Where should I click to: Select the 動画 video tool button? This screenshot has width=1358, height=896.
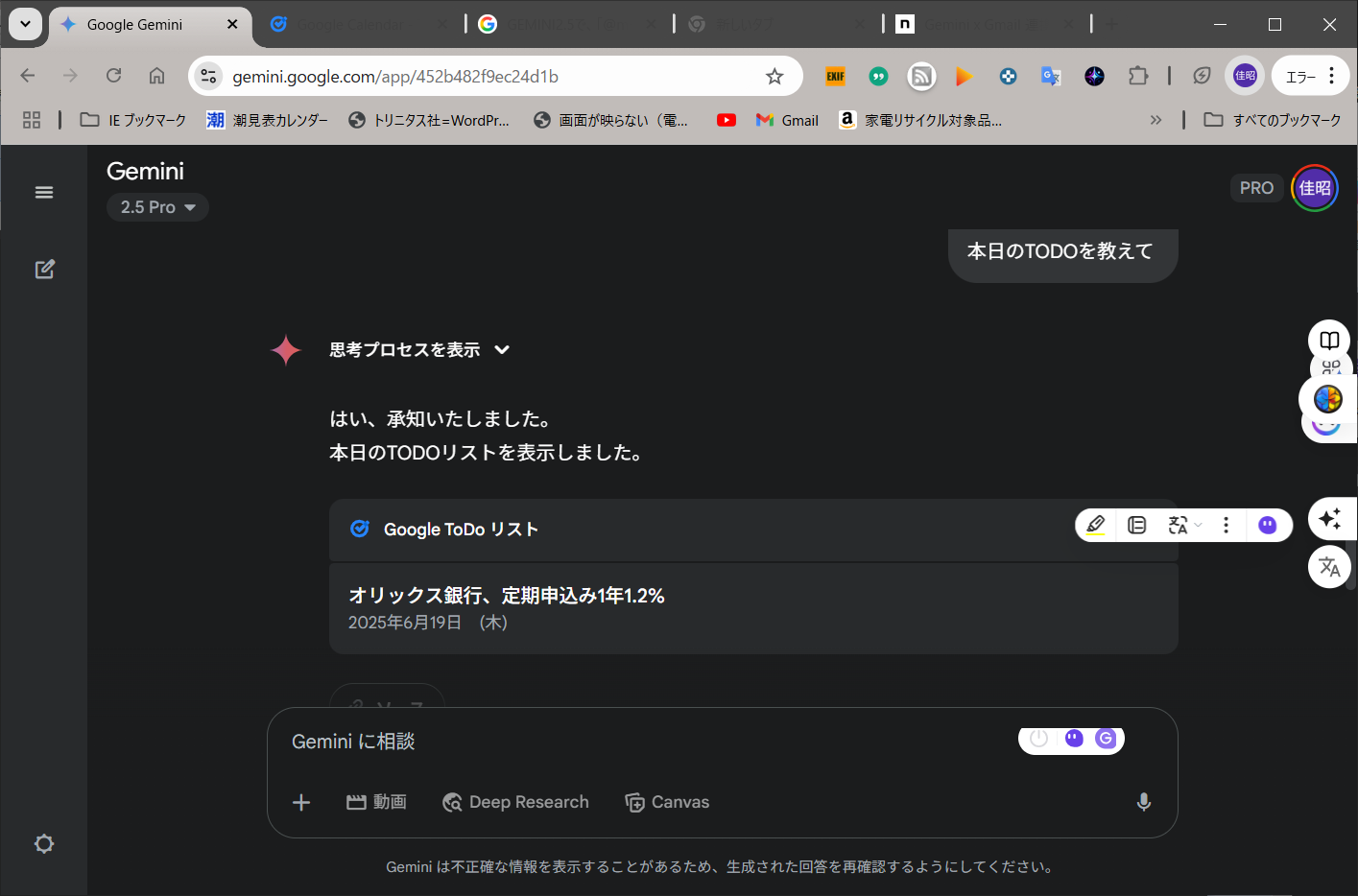coord(376,802)
